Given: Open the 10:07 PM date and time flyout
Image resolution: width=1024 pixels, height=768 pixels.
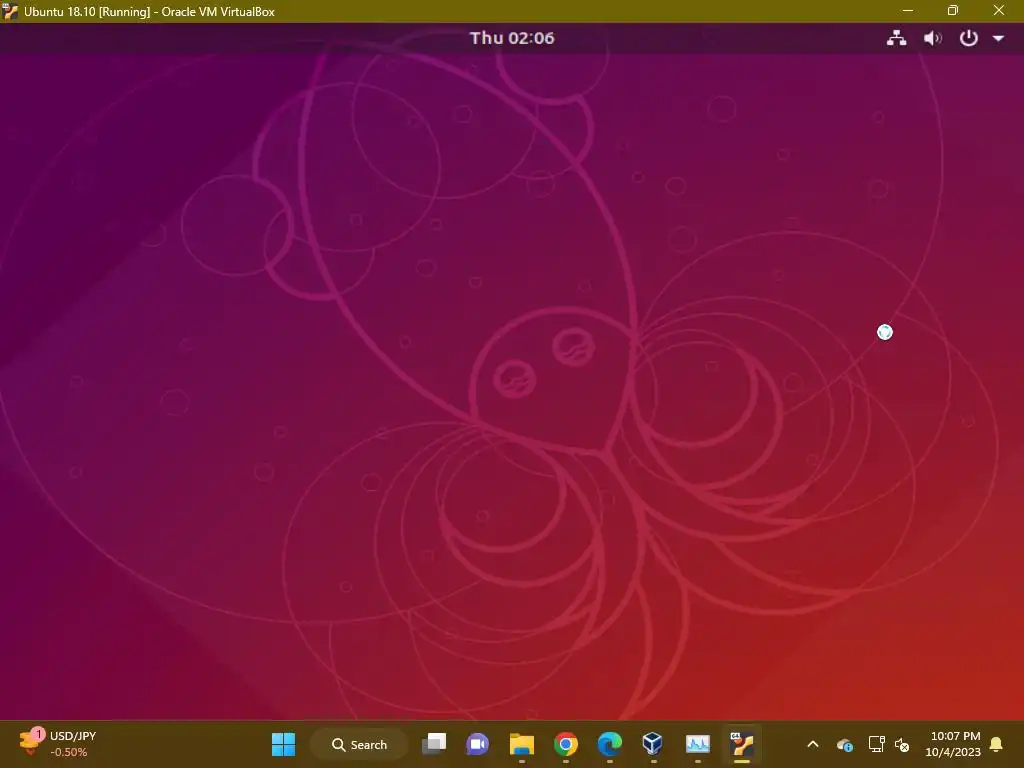Looking at the screenshot, I should (x=953, y=744).
